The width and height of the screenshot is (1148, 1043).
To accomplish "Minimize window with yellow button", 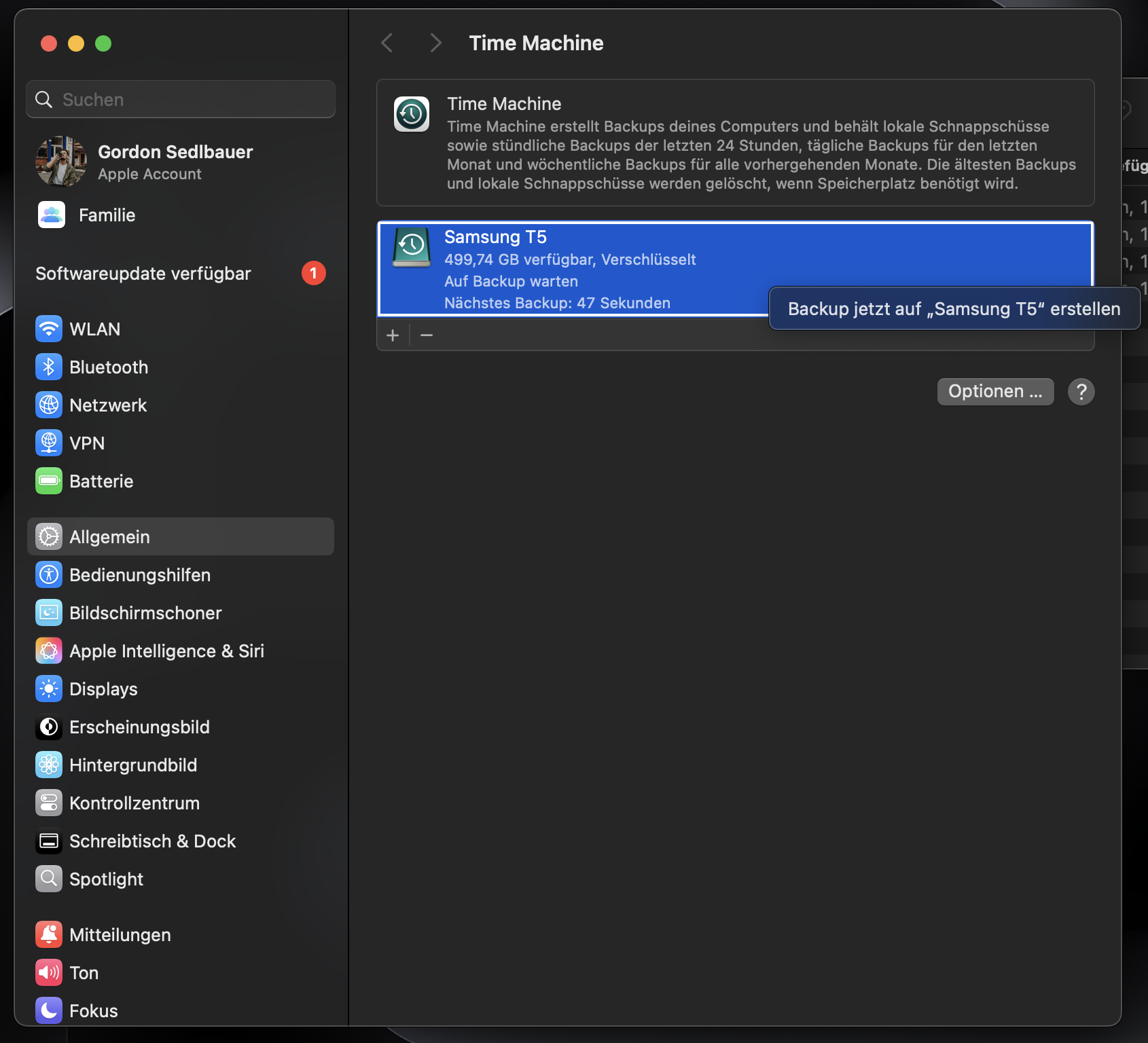I will 76,43.
